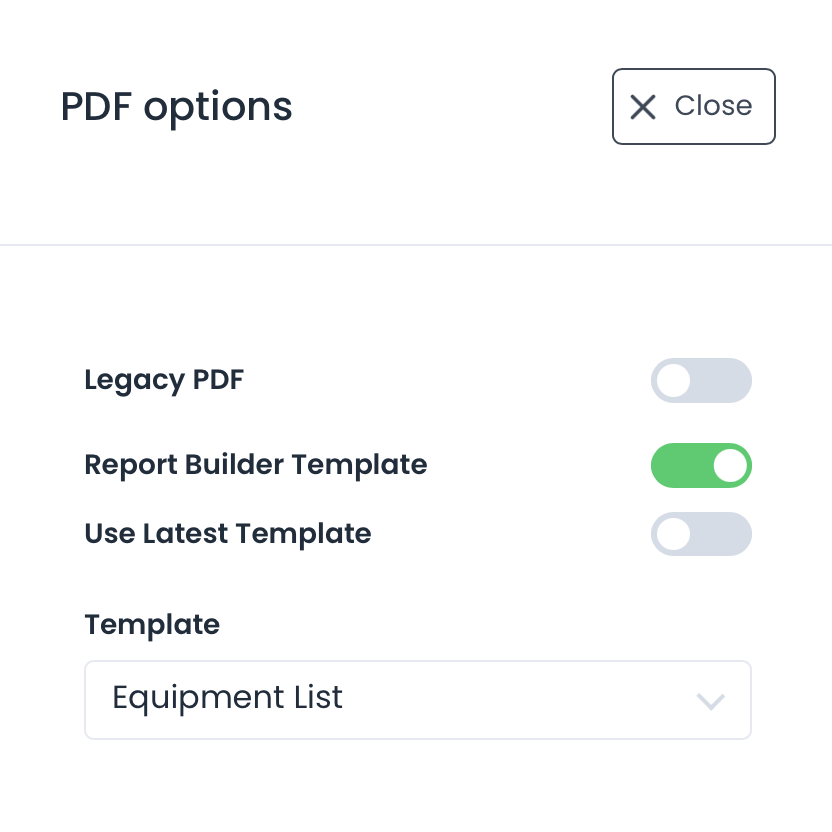Screen dimensions: 832x832
Task: Click the Legacy PDF label
Action: [164, 380]
